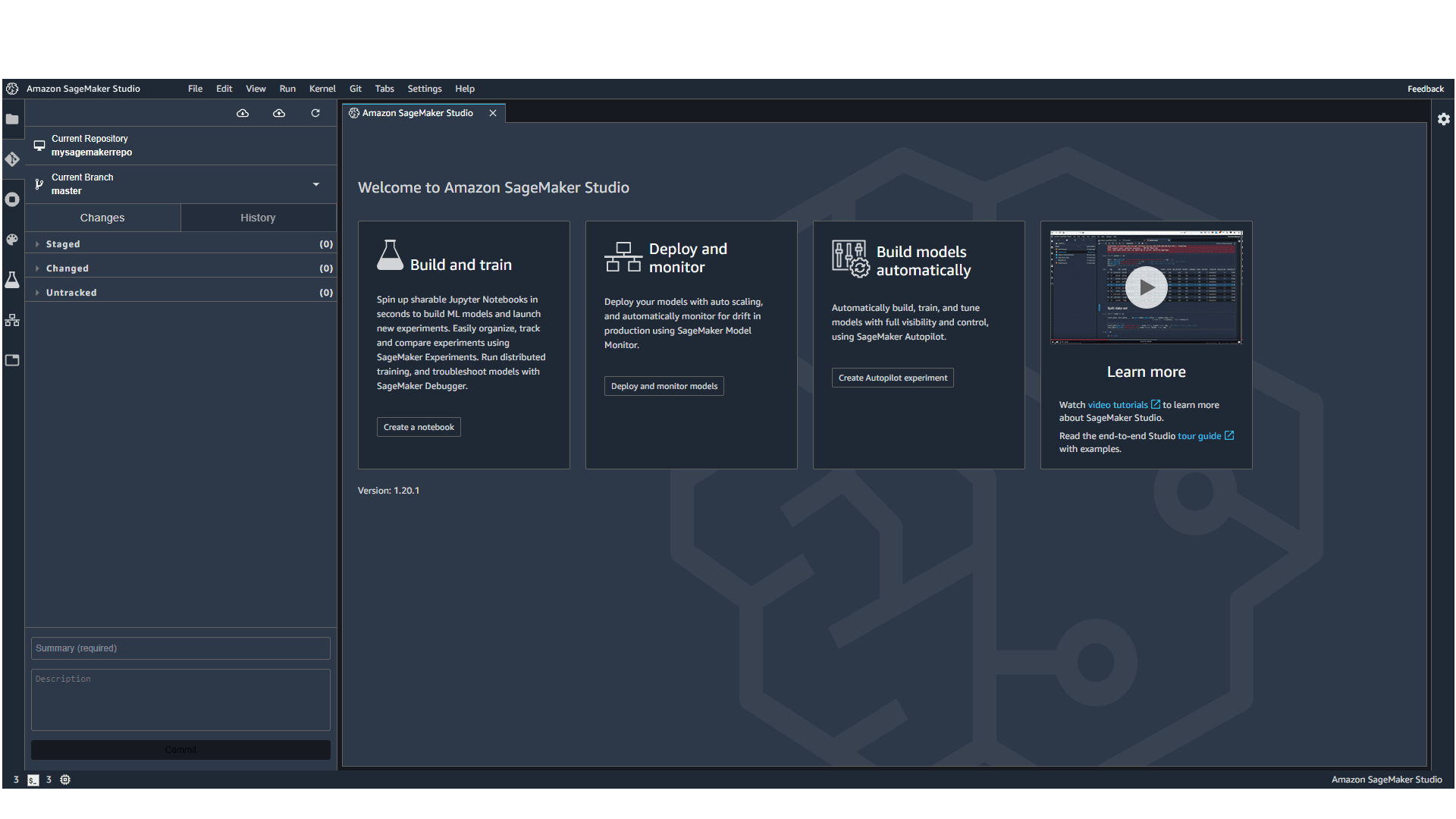Select the Git panel icon in sidebar
Viewport: 1456px width, 819px height.
click(x=12, y=159)
